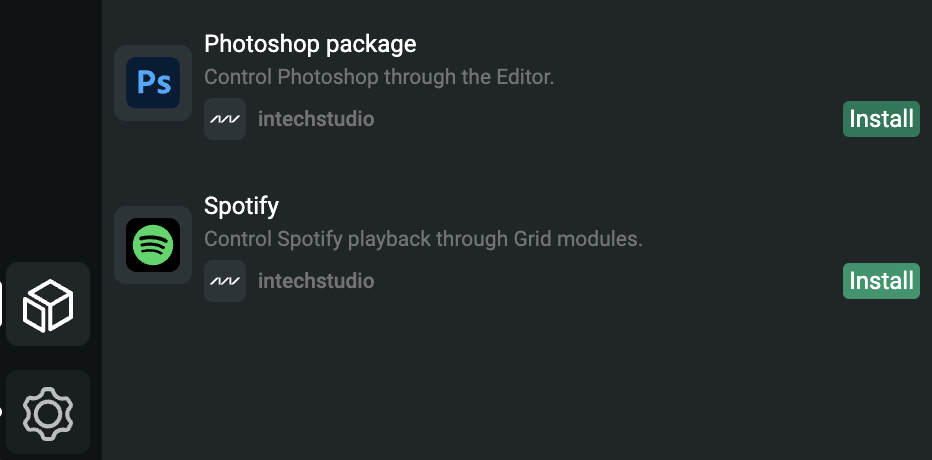Click blank space right of Photoshop package title
Screen dimensions: 932x460
coord(650,44)
